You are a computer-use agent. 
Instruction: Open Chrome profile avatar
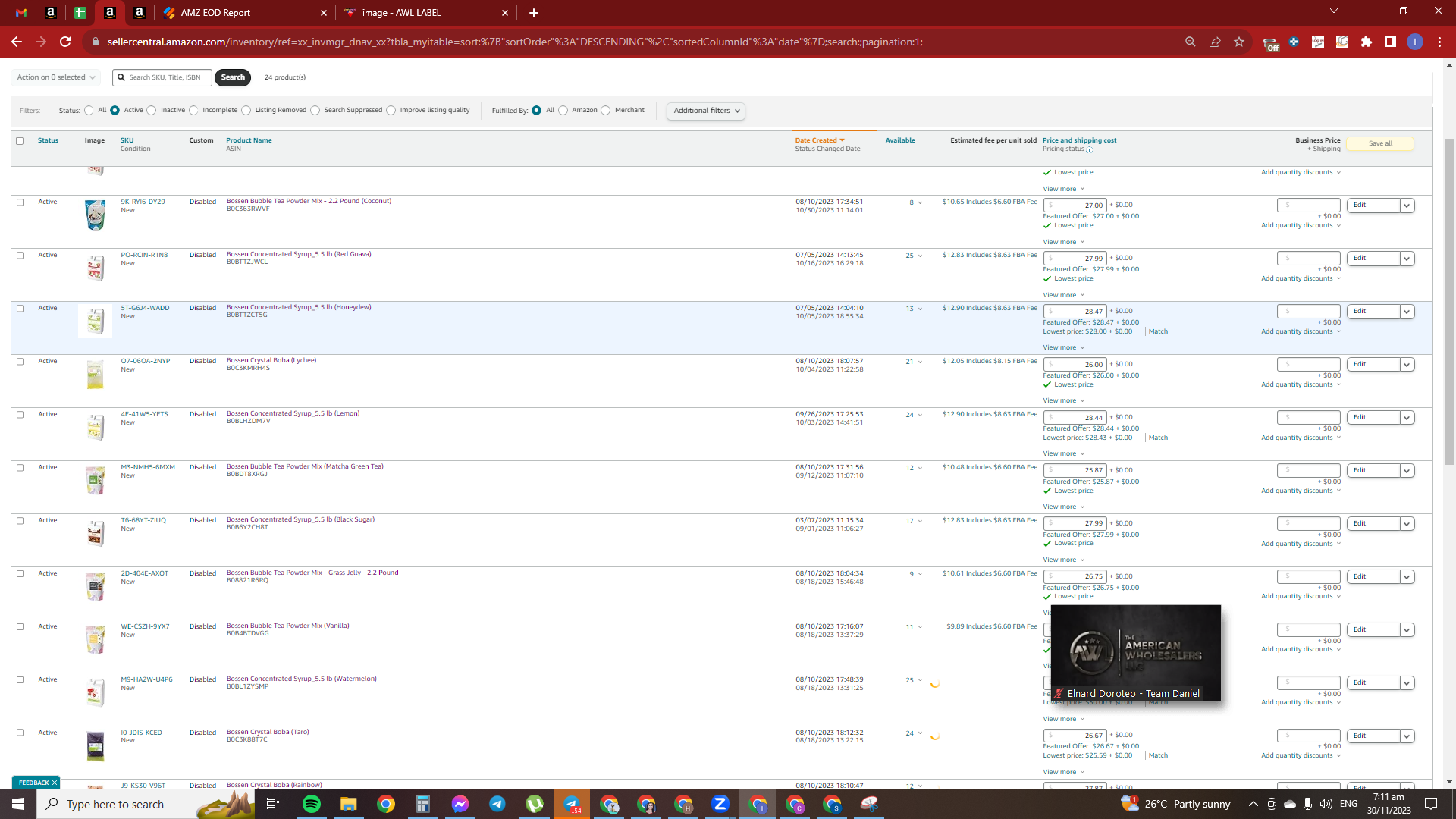(1415, 42)
